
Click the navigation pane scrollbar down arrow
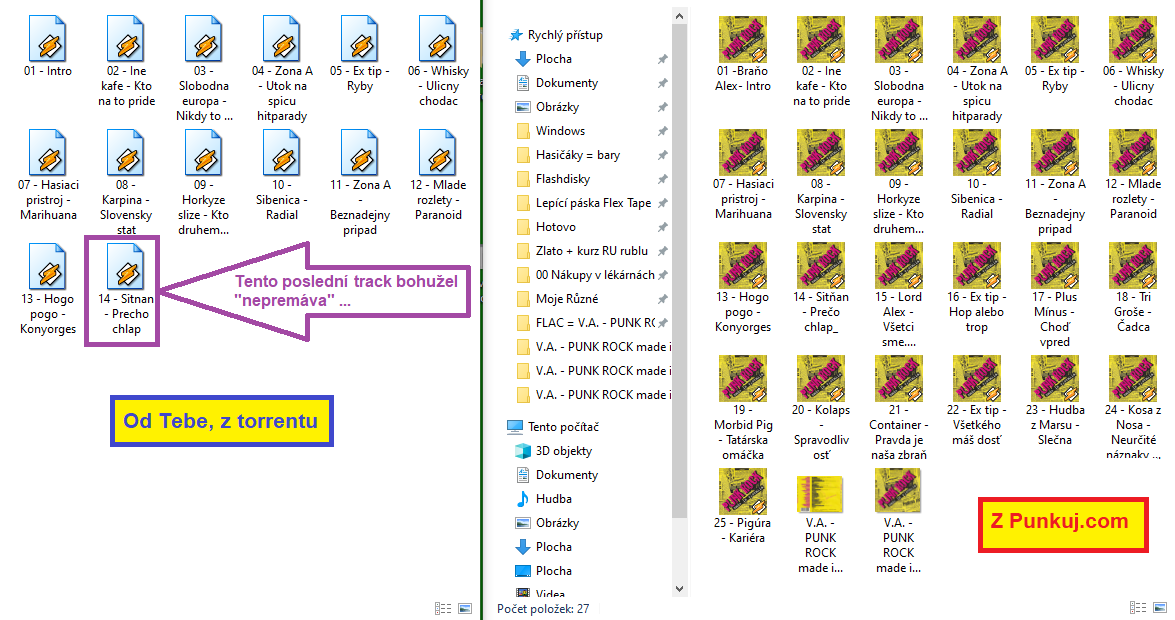click(681, 589)
